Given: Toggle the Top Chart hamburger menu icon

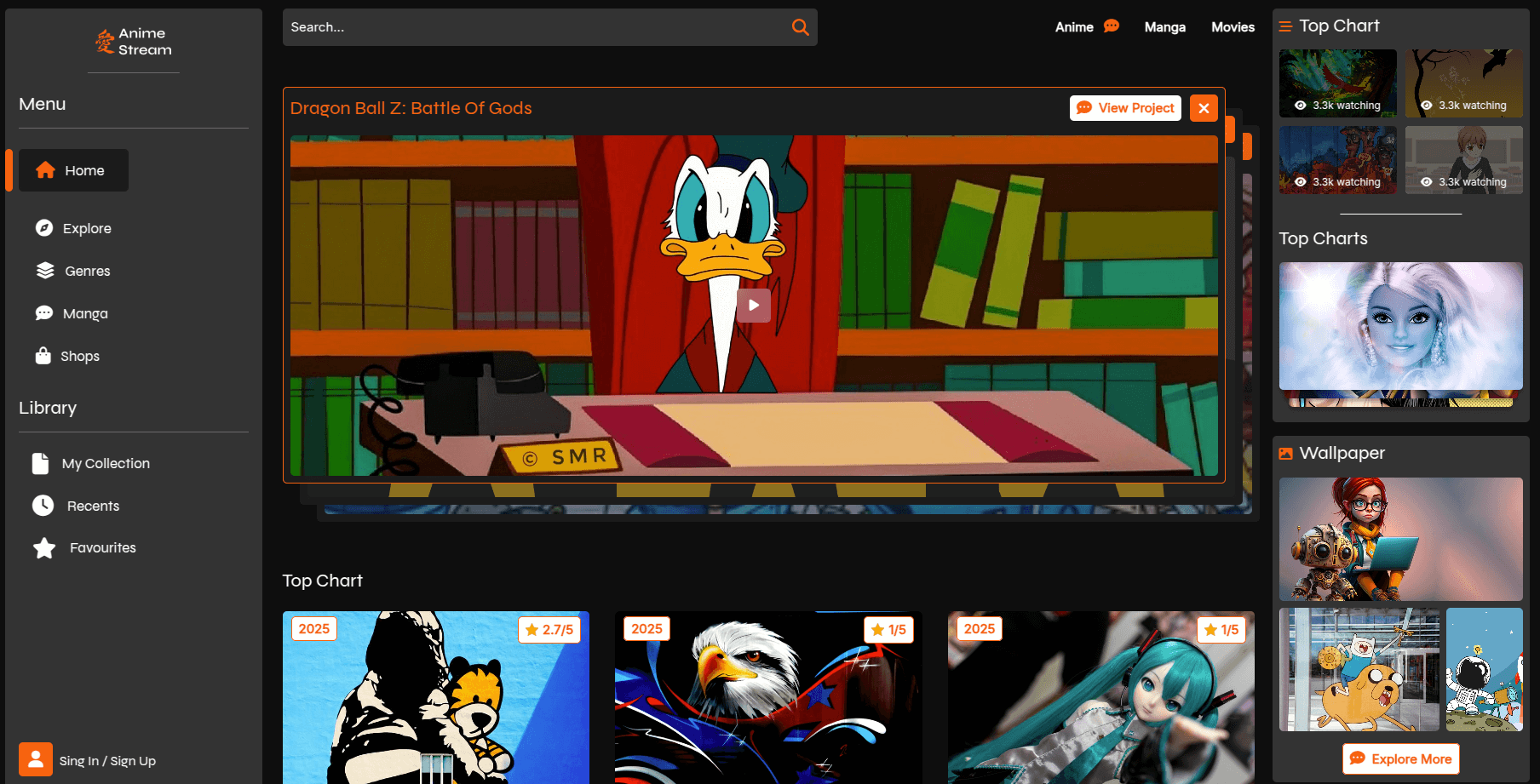Looking at the screenshot, I should (x=1285, y=26).
